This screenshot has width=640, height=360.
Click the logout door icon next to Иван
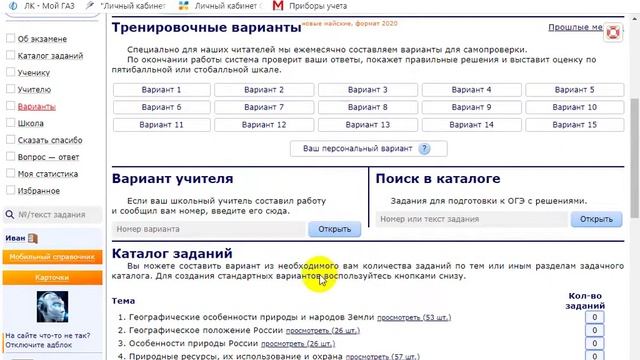tap(33, 238)
